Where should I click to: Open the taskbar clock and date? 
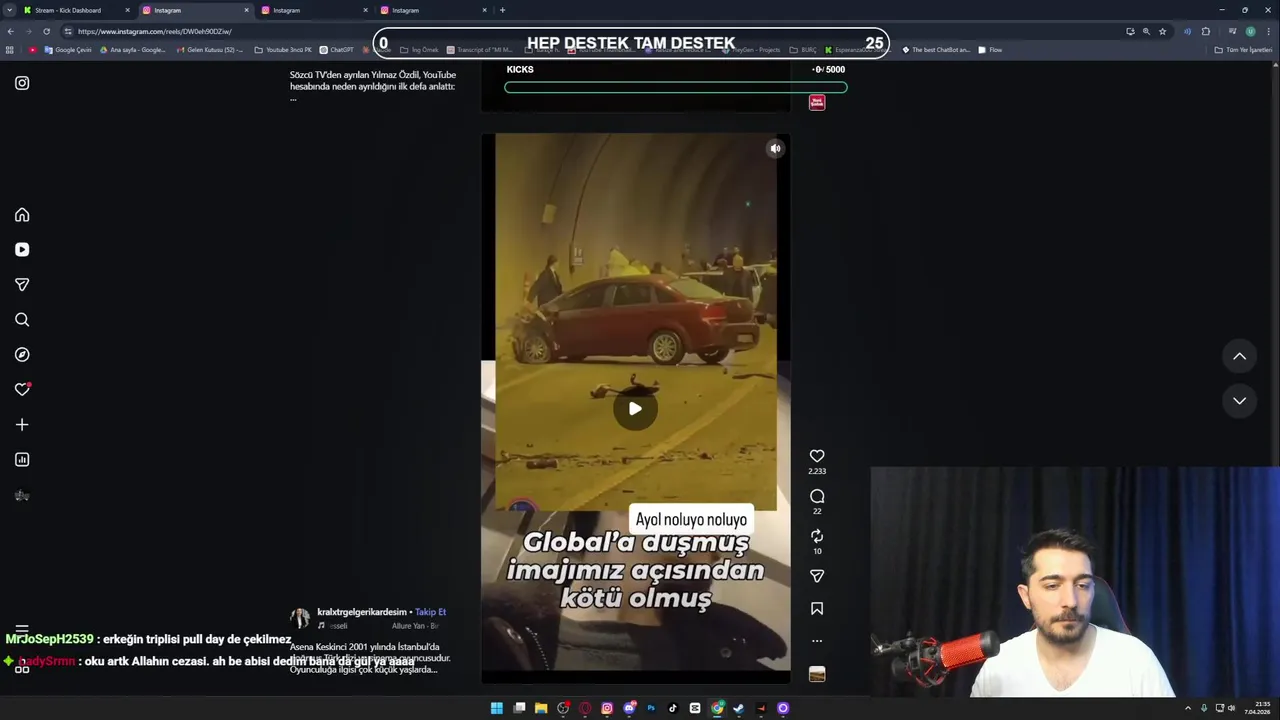pyautogui.click(x=1258, y=708)
